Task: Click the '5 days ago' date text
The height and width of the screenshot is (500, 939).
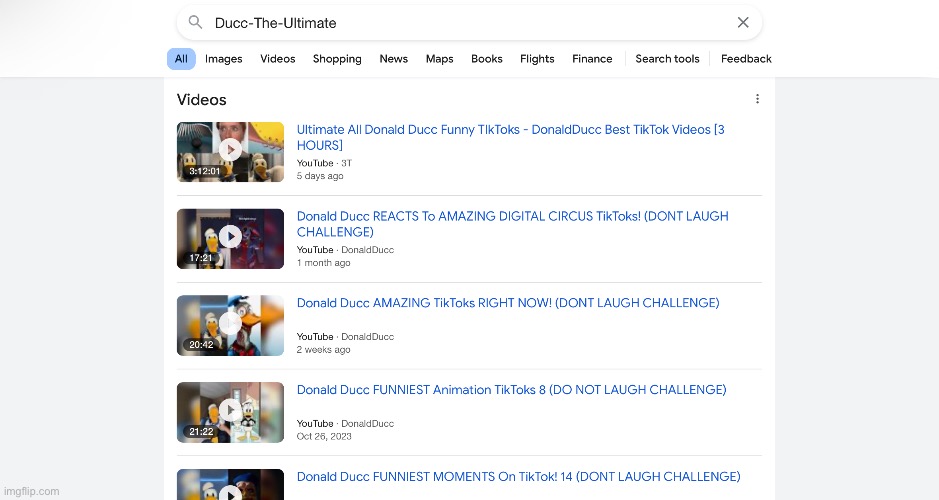Action: pos(320,176)
